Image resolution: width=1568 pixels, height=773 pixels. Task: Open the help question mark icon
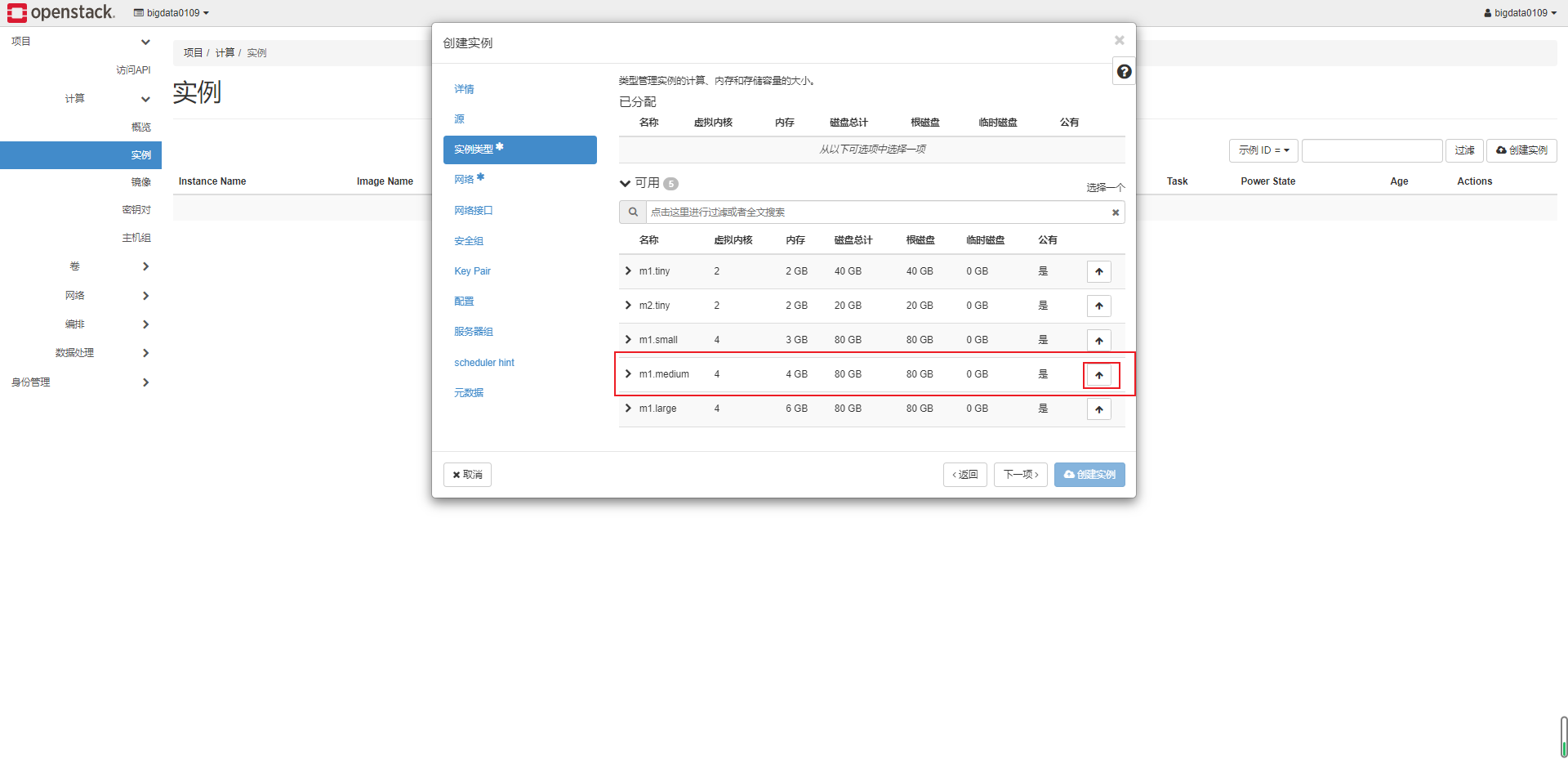click(x=1124, y=72)
